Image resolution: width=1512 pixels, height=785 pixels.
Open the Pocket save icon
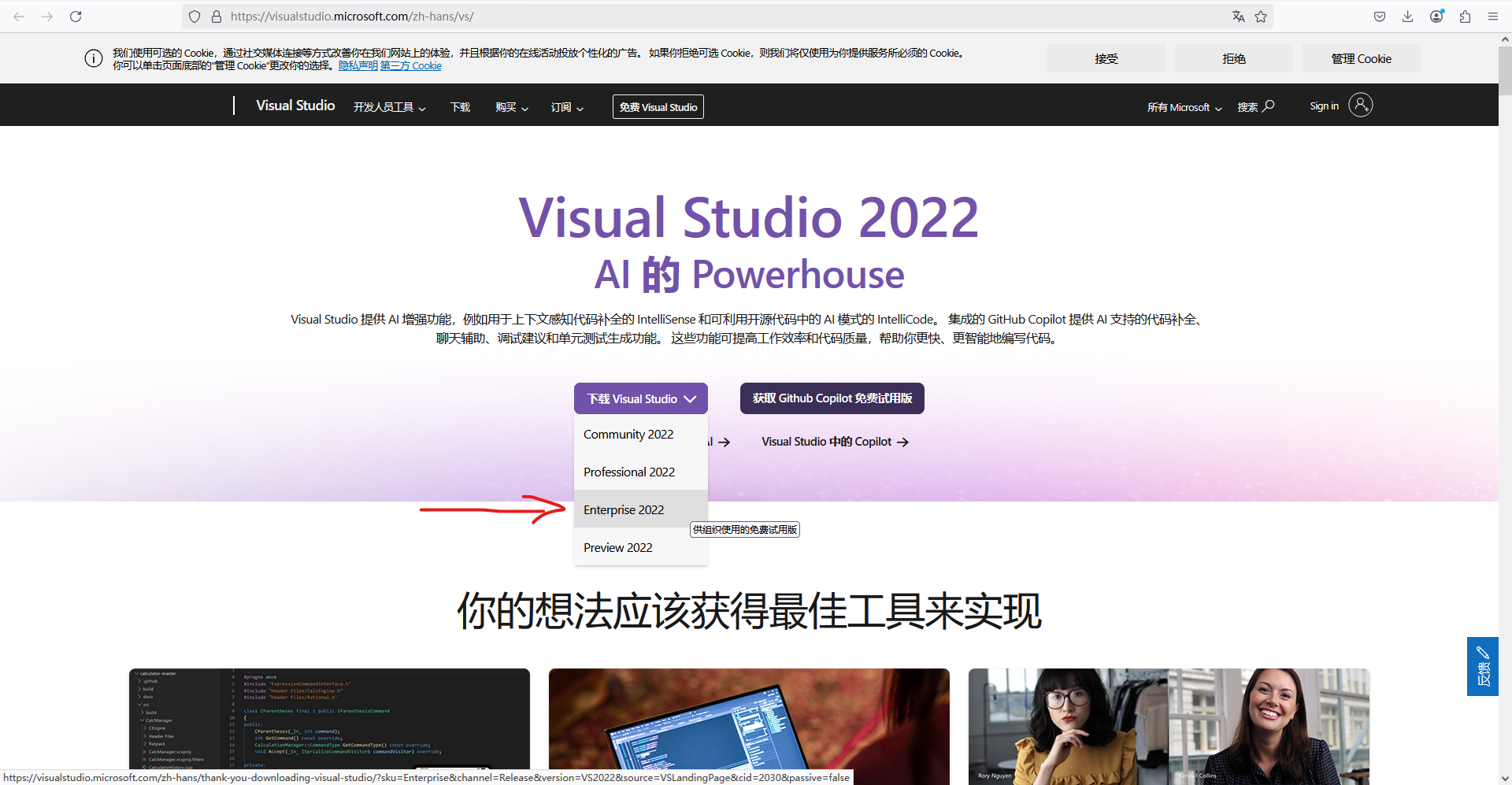click(x=1380, y=17)
